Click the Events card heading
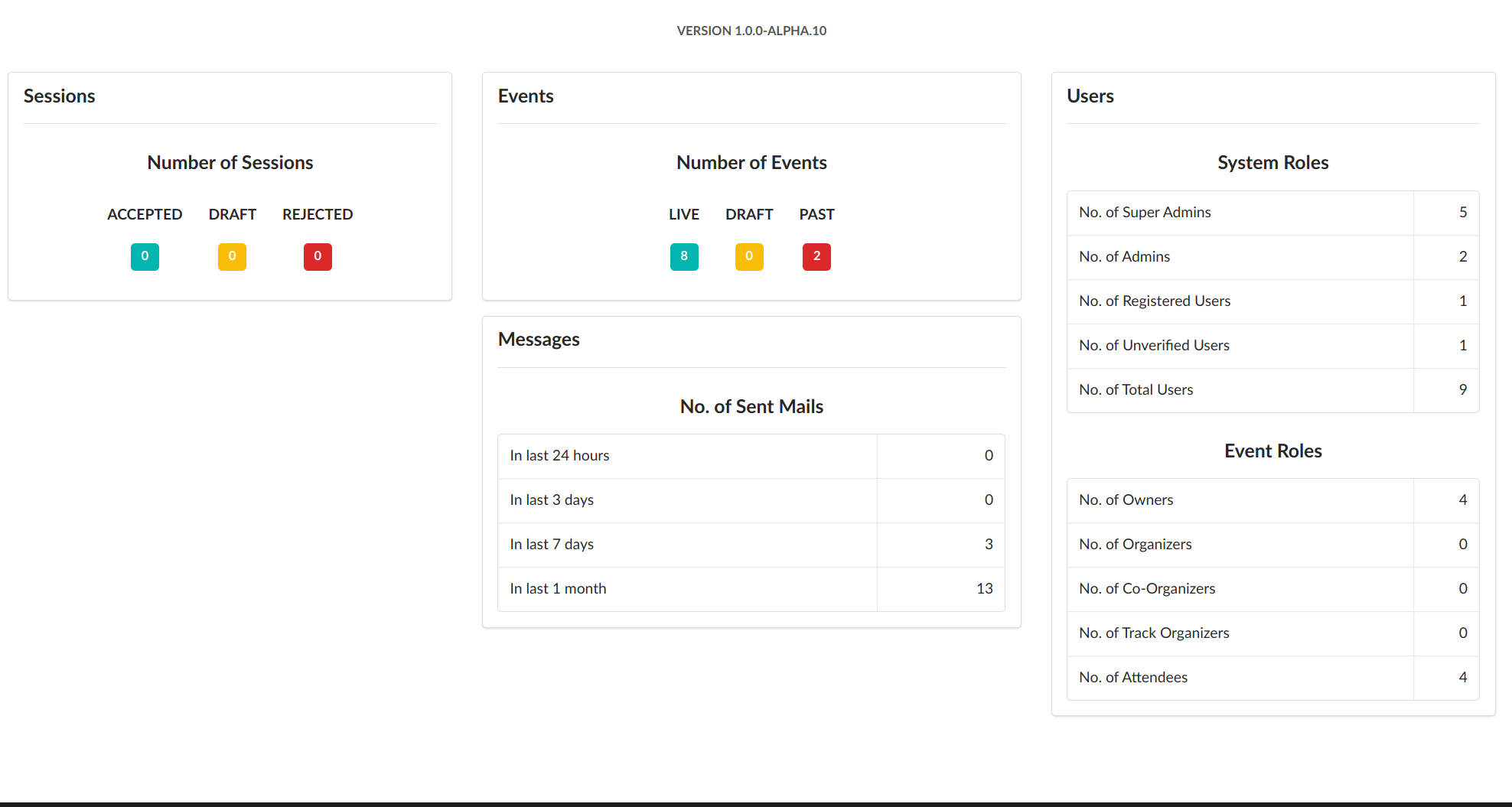 (x=526, y=96)
